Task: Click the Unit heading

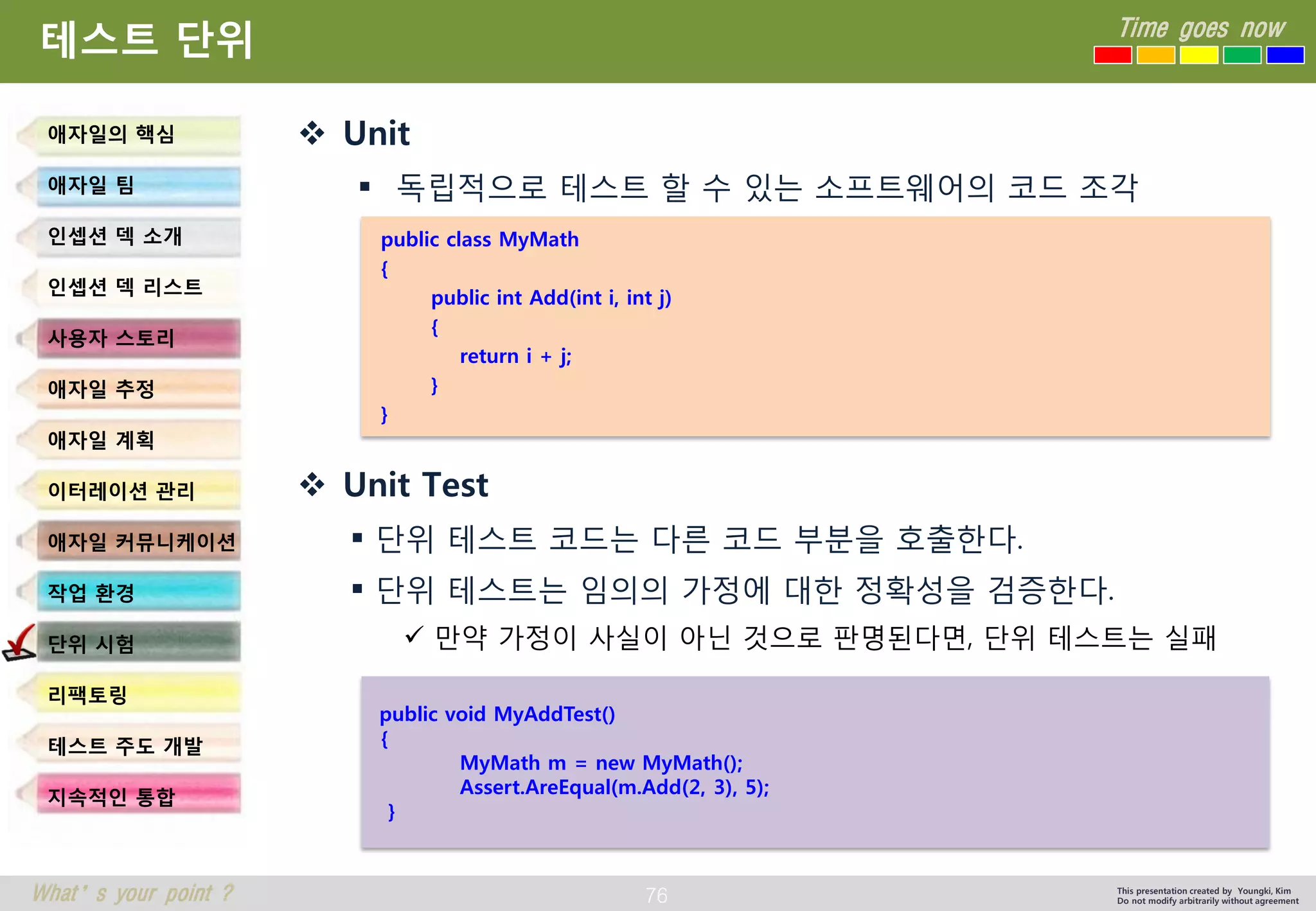Action: 377,134
